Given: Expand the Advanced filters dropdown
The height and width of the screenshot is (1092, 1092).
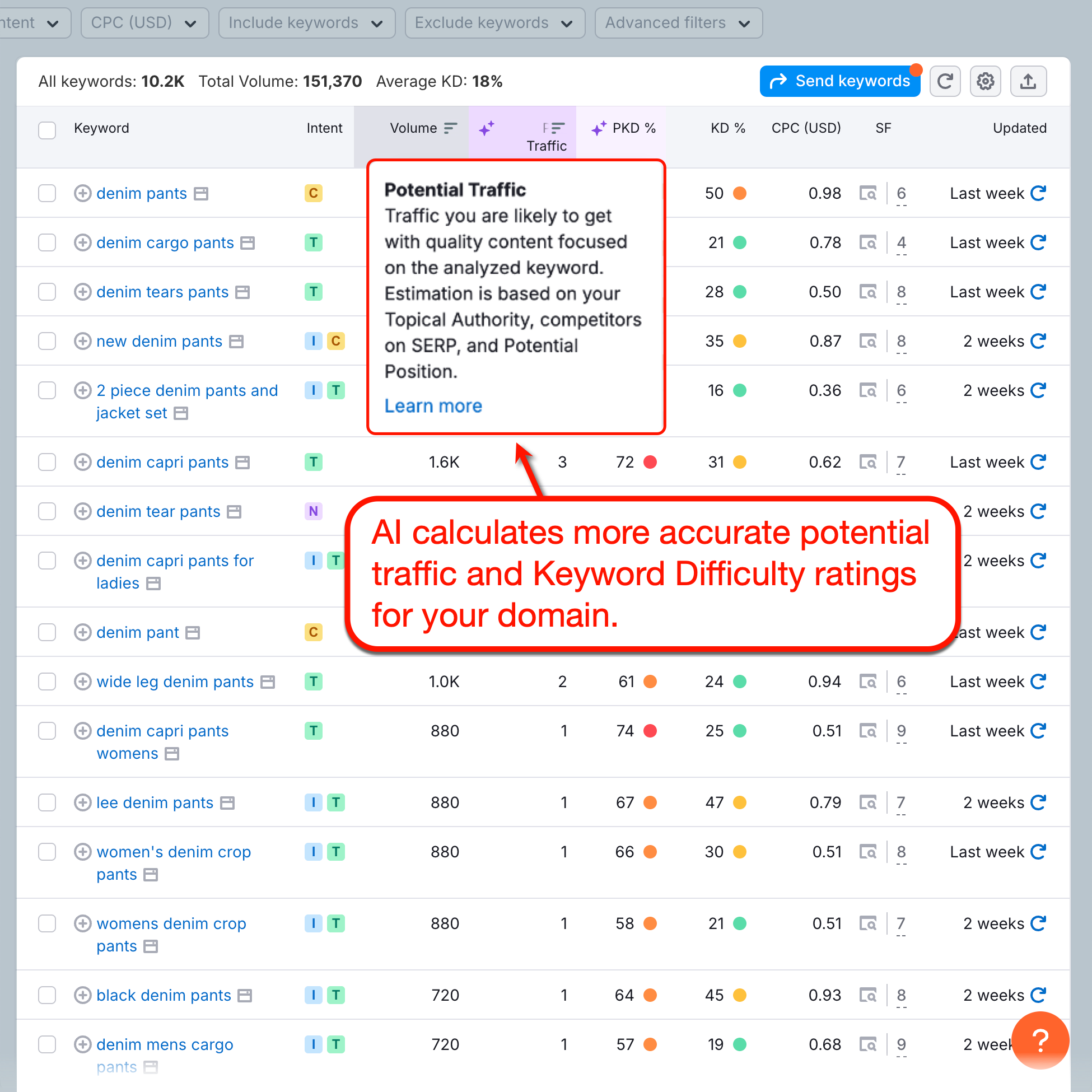Looking at the screenshot, I should coord(678,22).
